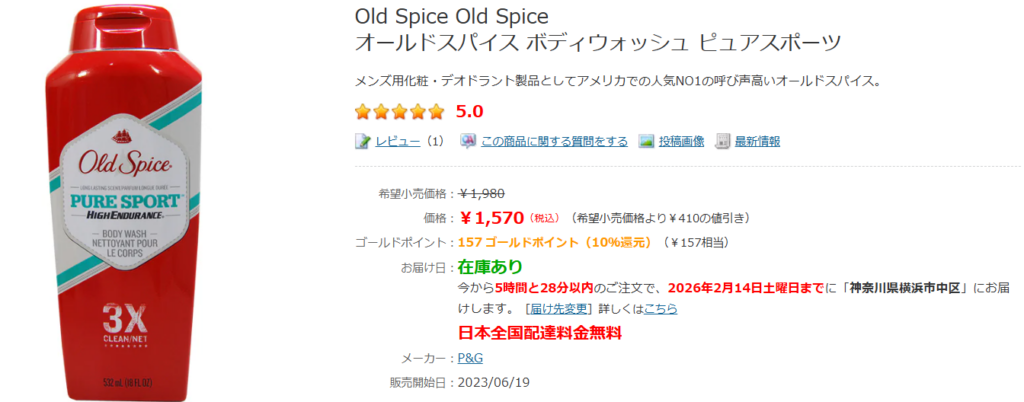This screenshot has width=1024, height=402.
Task: Click the Old Spice Old Spice title
Action: point(452,18)
